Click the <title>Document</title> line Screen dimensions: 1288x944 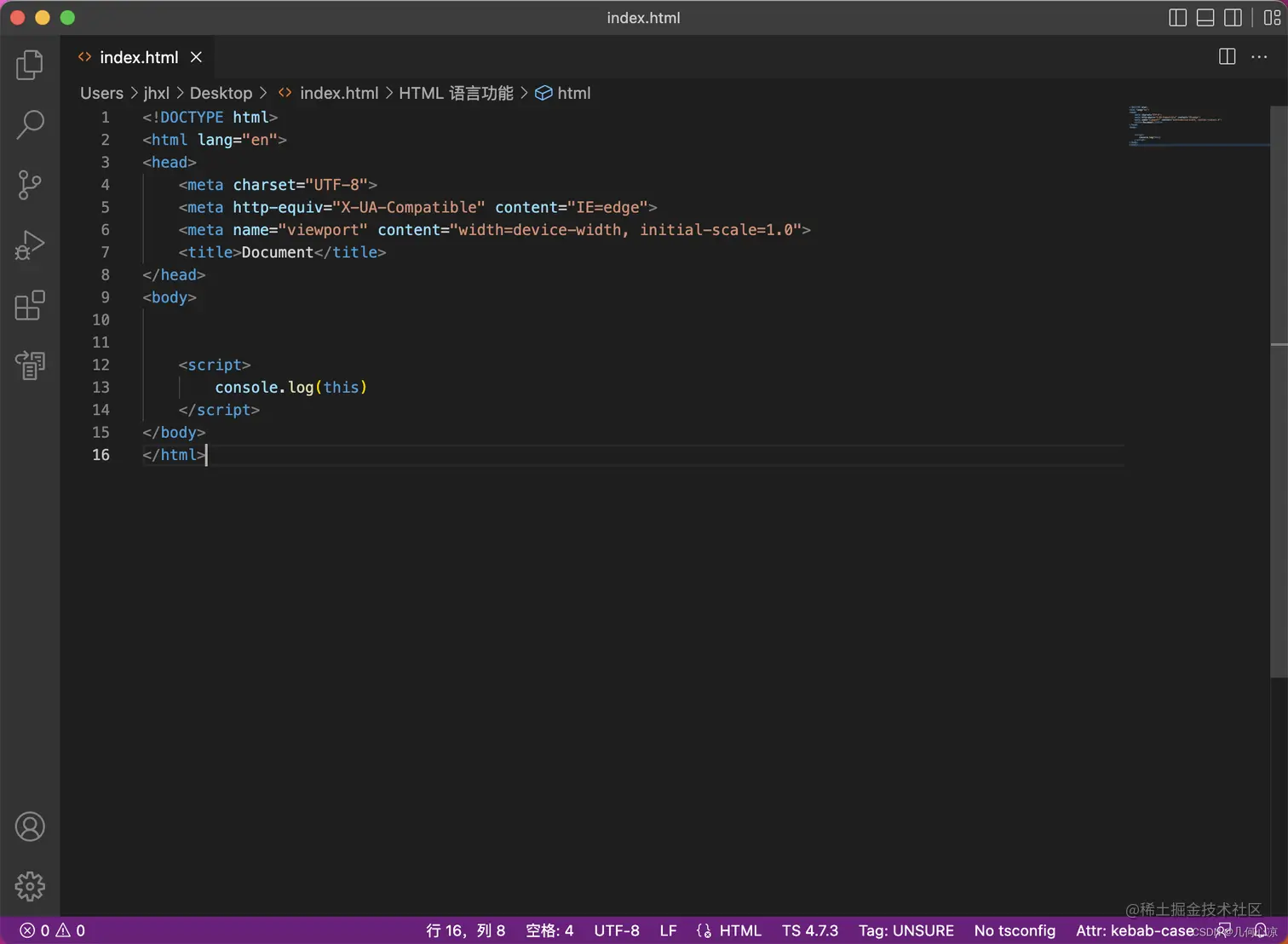(x=282, y=252)
